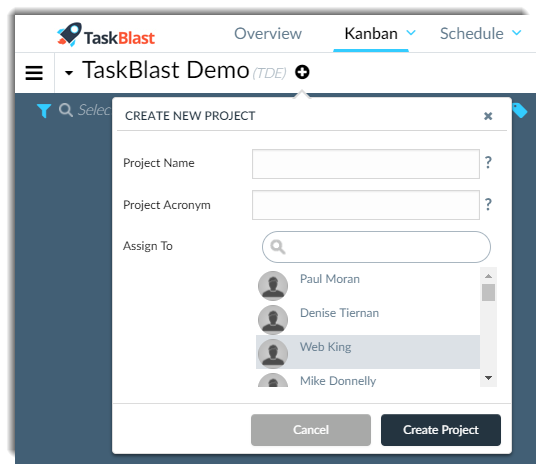Image resolution: width=536 pixels, height=464 pixels.
Task: Click the (TDE) project acronym label
Action: pyautogui.click(x=269, y=73)
